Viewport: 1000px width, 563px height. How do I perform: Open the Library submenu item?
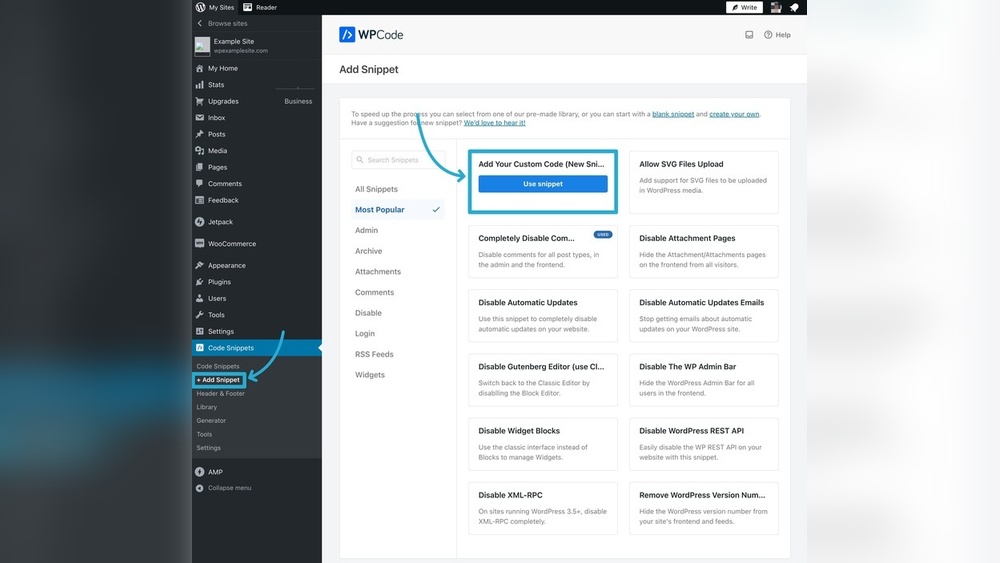[207, 407]
